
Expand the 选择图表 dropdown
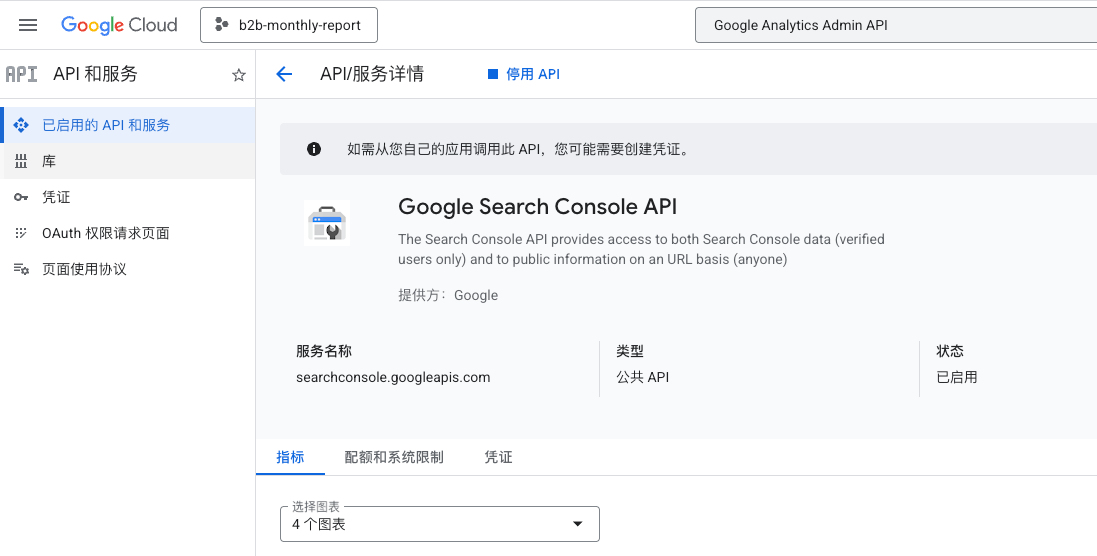click(439, 524)
